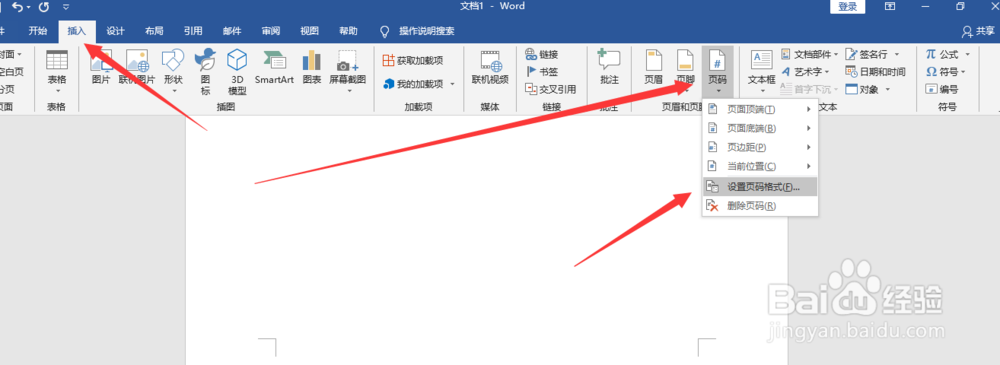1000x365 pixels.
Task: Open 文档部件 (Quick Parts) dropdown
Action: [809, 54]
